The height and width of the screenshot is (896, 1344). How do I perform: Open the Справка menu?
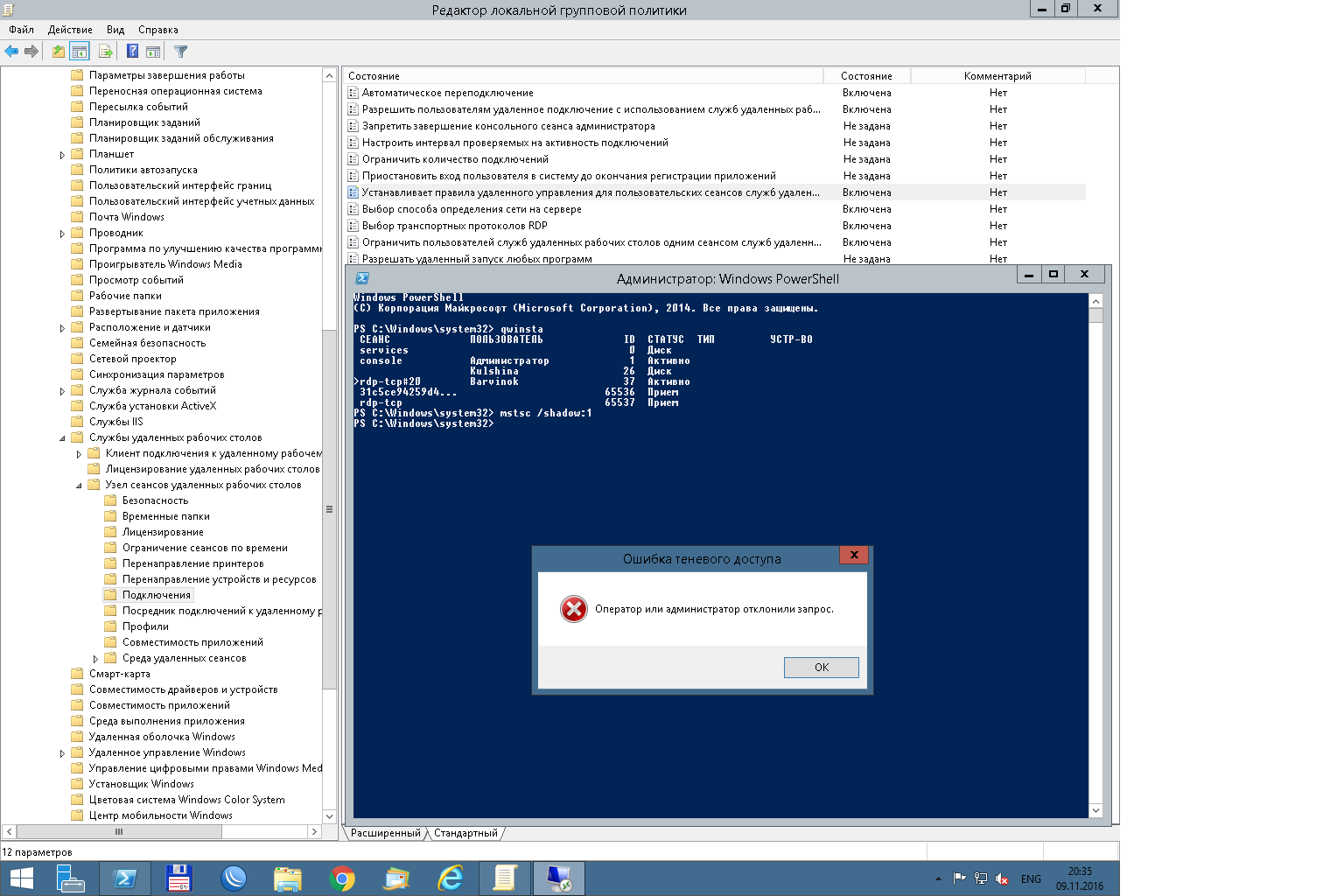coord(157,30)
